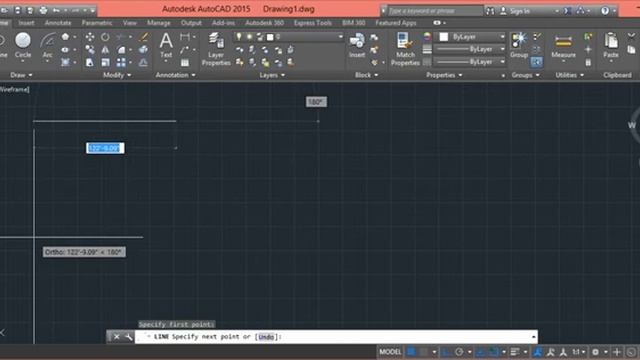The image size is (640, 360).
Task: Choose the Mirror tool in Modify
Action: 105,50
